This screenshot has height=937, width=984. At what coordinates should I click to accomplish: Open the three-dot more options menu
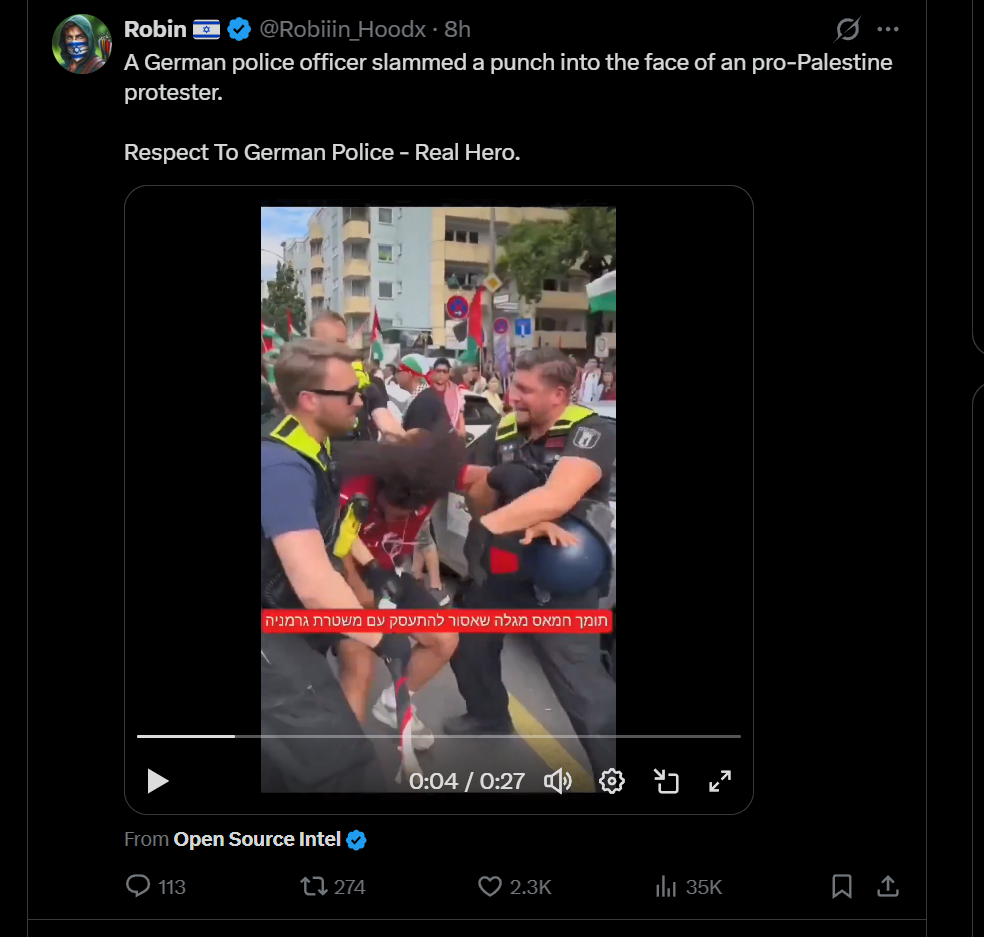pyautogui.click(x=887, y=29)
